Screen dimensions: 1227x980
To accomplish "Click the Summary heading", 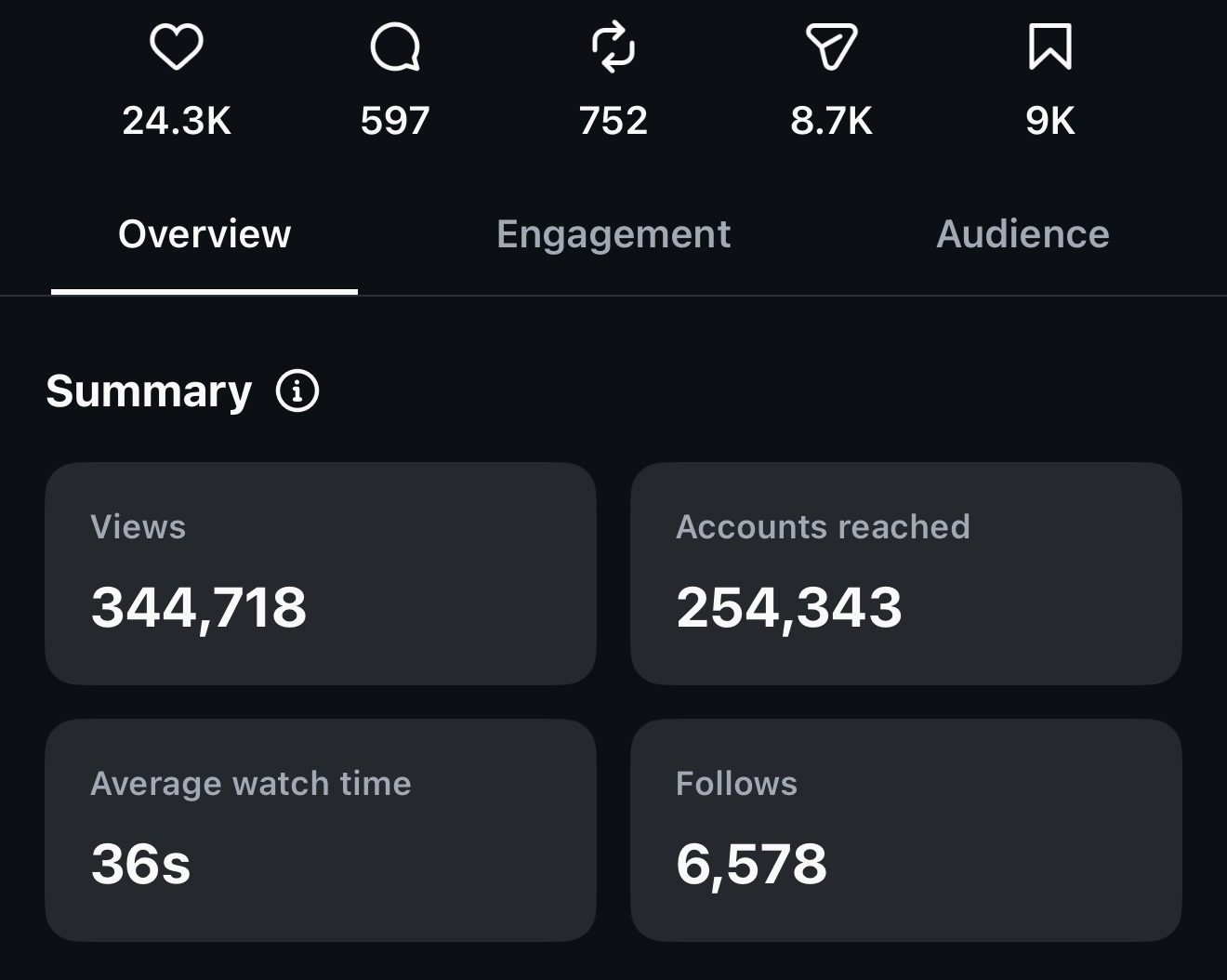I will point(149,391).
